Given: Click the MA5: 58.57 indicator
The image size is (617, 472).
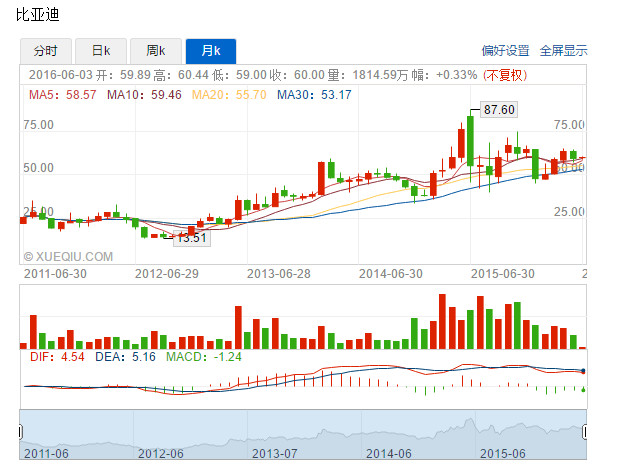Looking at the screenshot, I should click(63, 95).
